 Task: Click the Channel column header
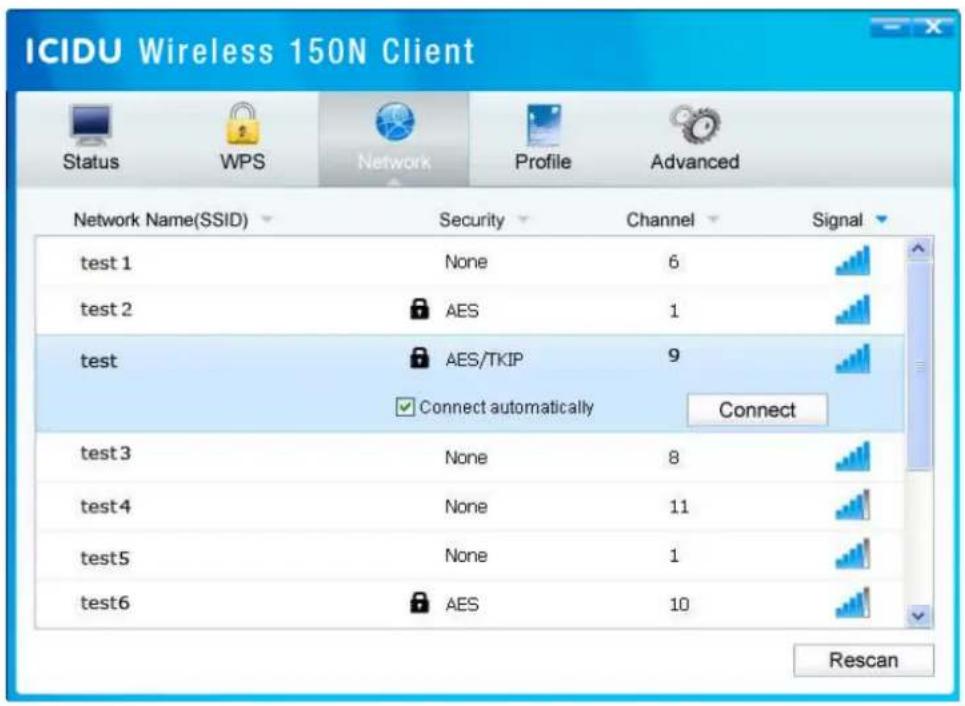(660, 220)
